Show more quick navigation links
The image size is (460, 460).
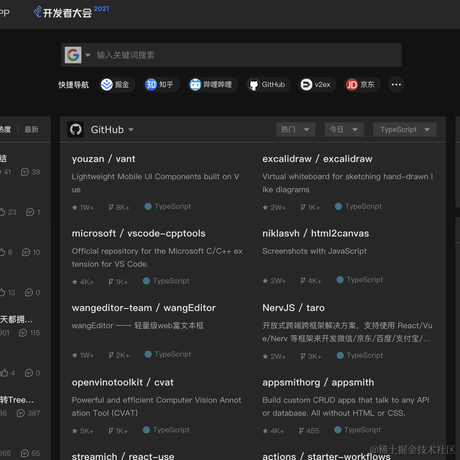[x=396, y=85]
